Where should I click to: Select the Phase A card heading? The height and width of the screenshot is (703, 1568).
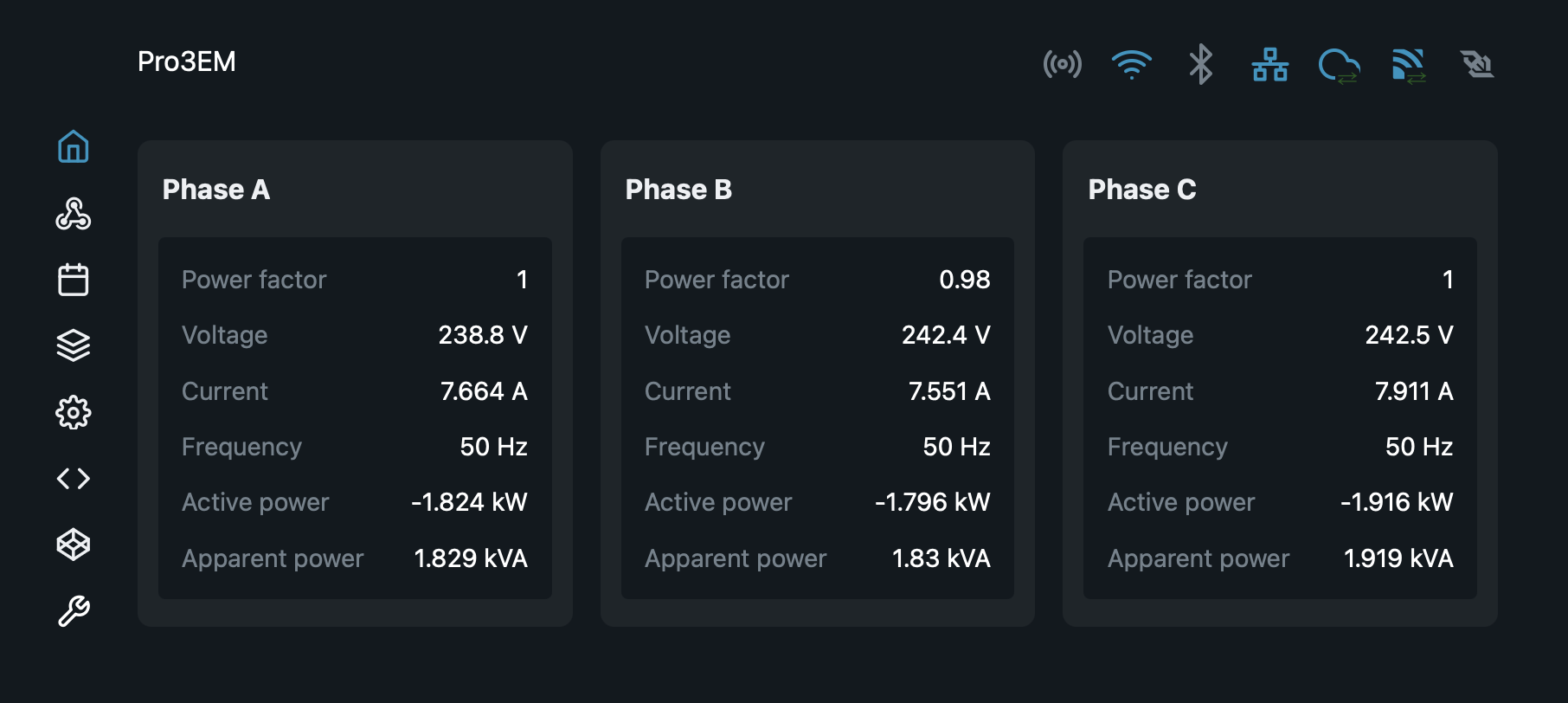(216, 190)
